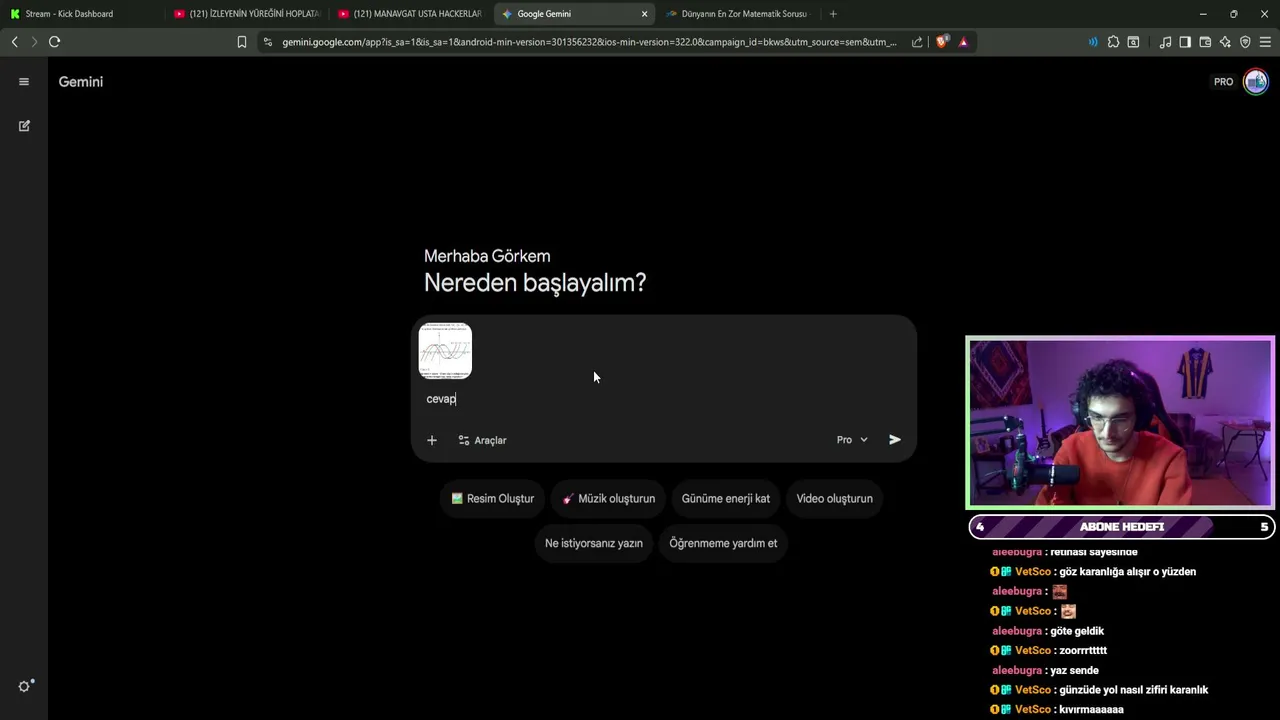This screenshot has height=720, width=1280.
Task: Open the Gemini main menu hamburger
Action: (24, 82)
